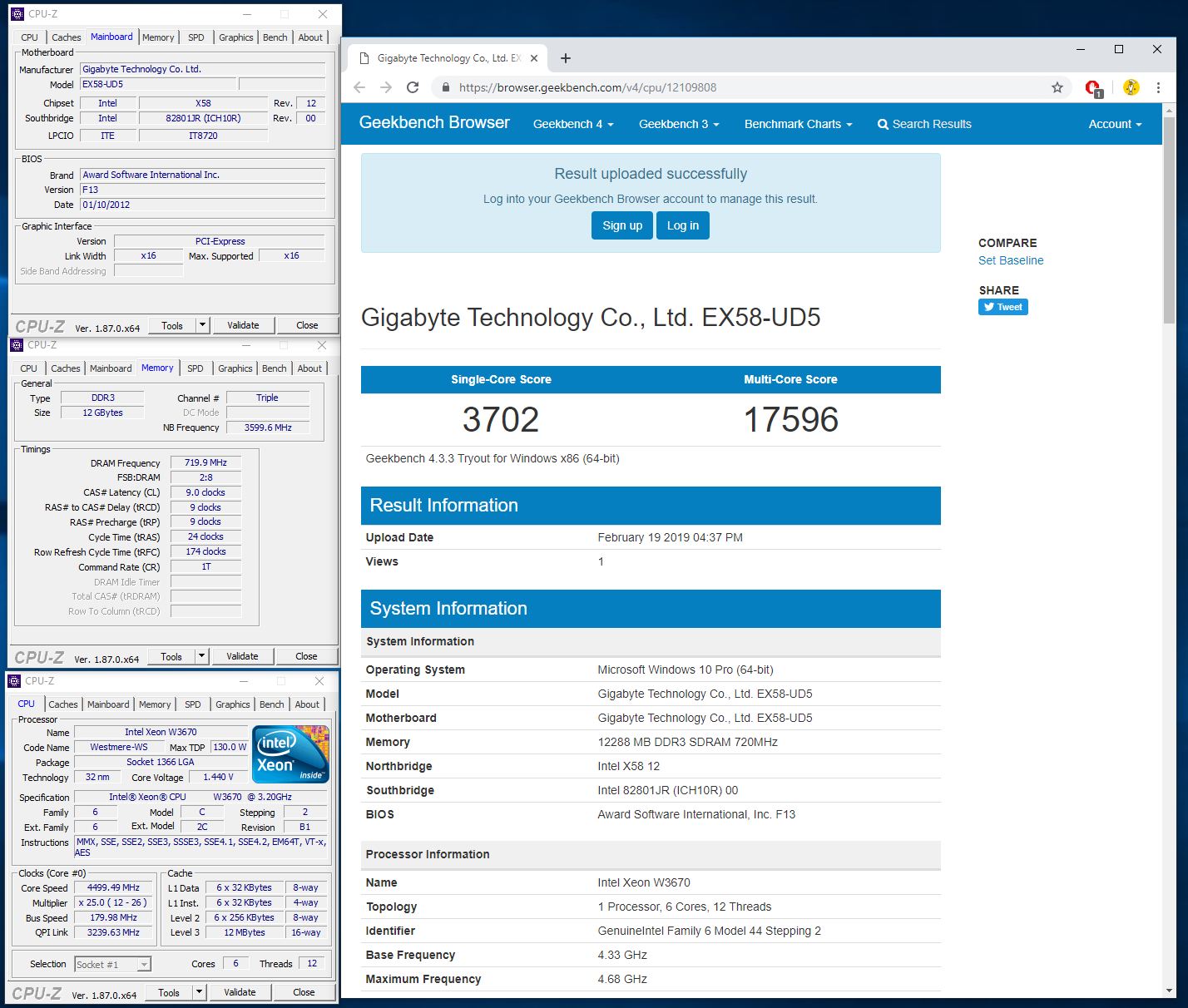Image resolution: width=1188 pixels, height=1008 pixels.
Task: Open Tools dropdown arrow in Memory window
Action: point(202,656)
